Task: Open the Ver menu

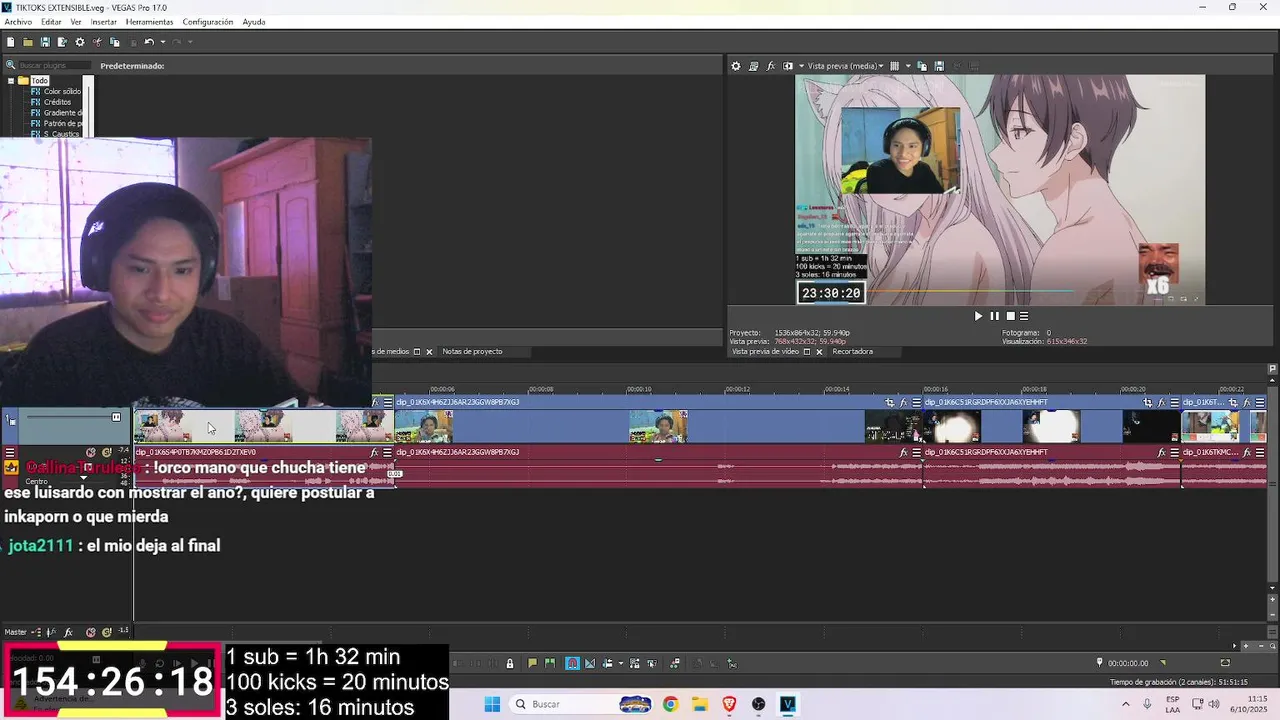Action: point(76,22)
